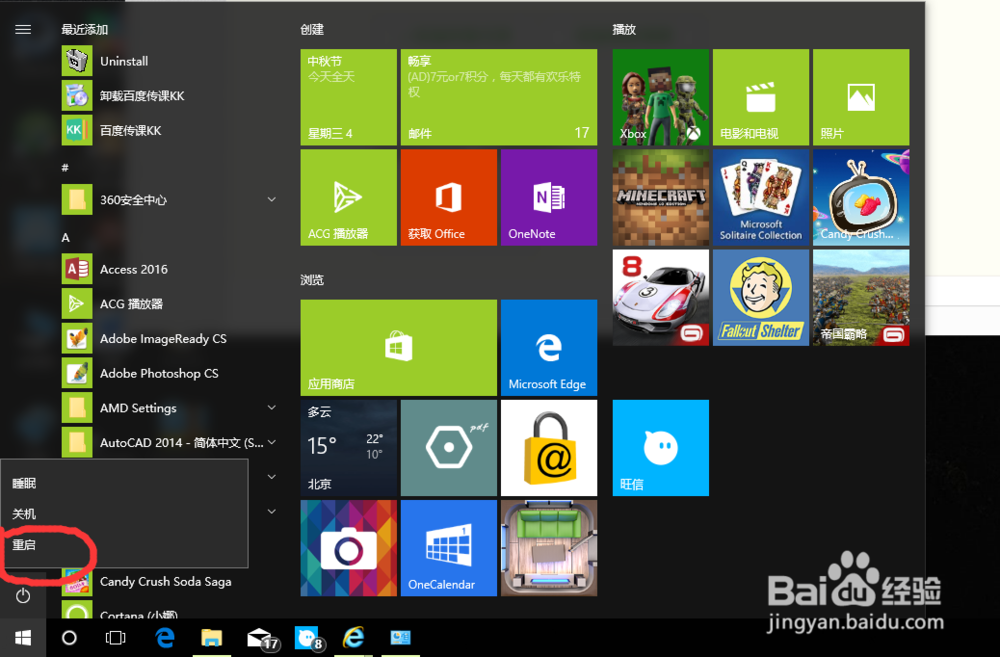Open the 北京 weather tile
Image resolution: width=1000 pixels, height=657 pixels.
pos(348,448)
